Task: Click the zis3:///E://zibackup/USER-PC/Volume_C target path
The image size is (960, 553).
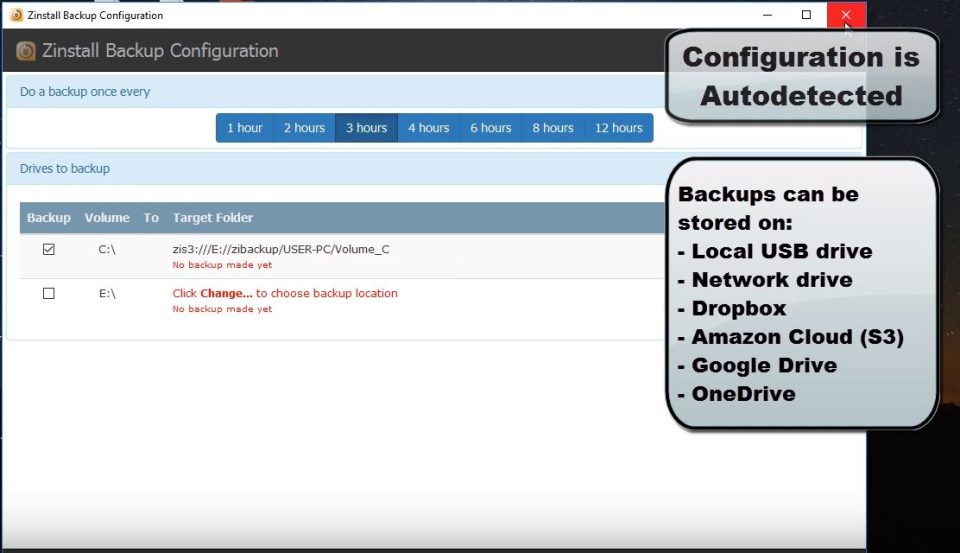Action: (x=281, y=249)
